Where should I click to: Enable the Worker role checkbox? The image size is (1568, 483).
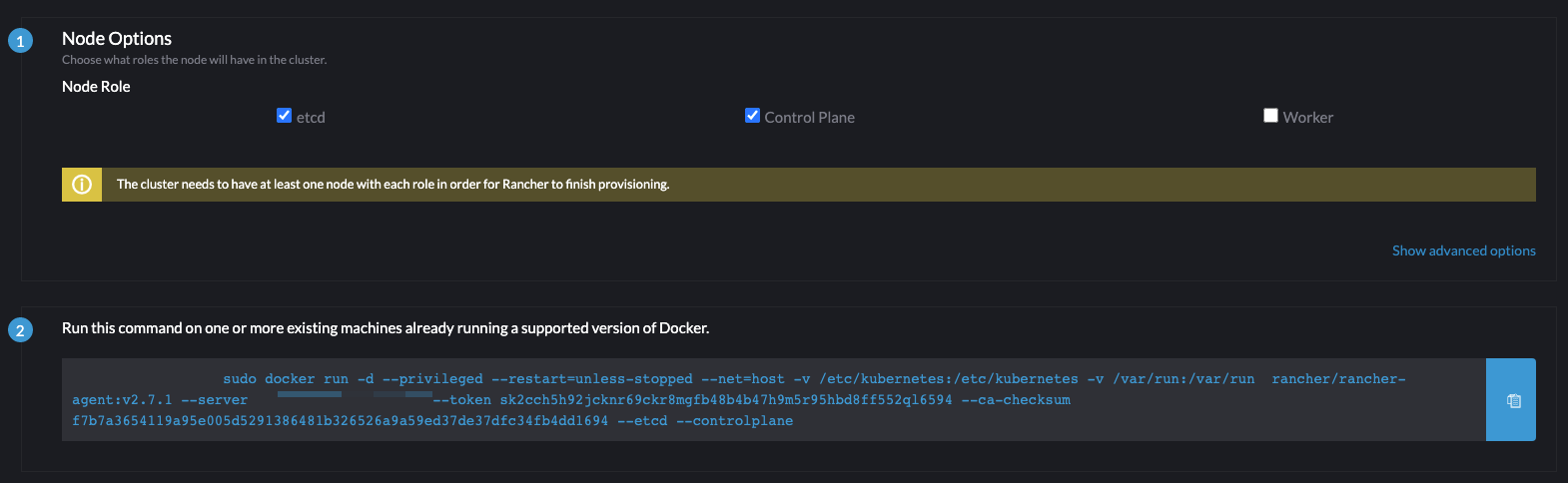click(1270, 116)
